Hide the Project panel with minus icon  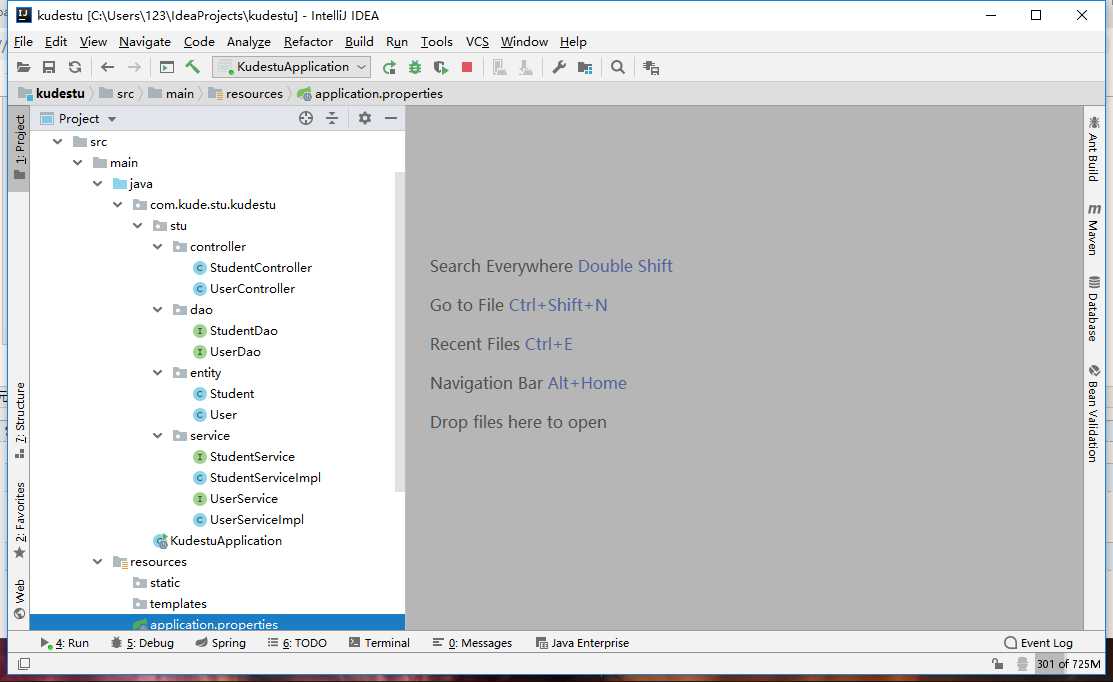(391, 119)
